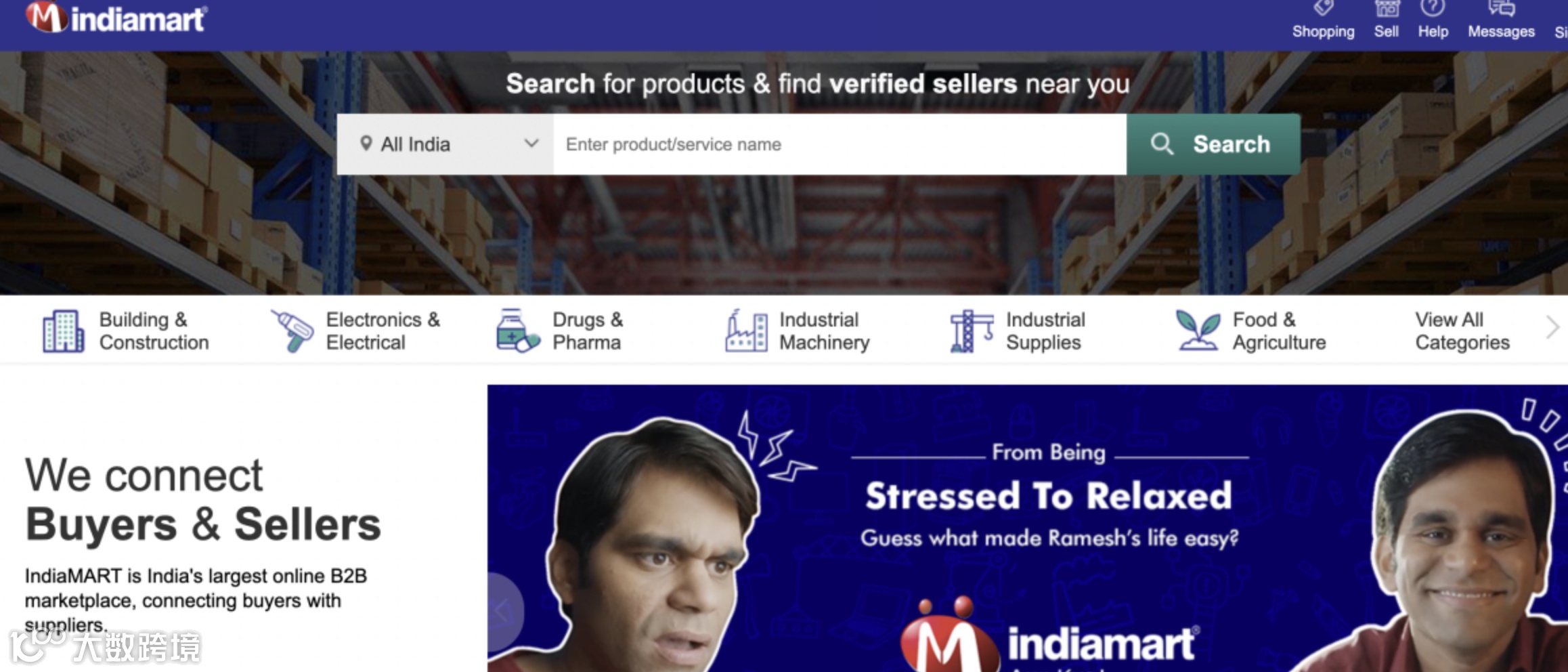Open View All Categories
Viewport: 1568px width, 672px height.
pyautogui.click(x=1462, y=331)
